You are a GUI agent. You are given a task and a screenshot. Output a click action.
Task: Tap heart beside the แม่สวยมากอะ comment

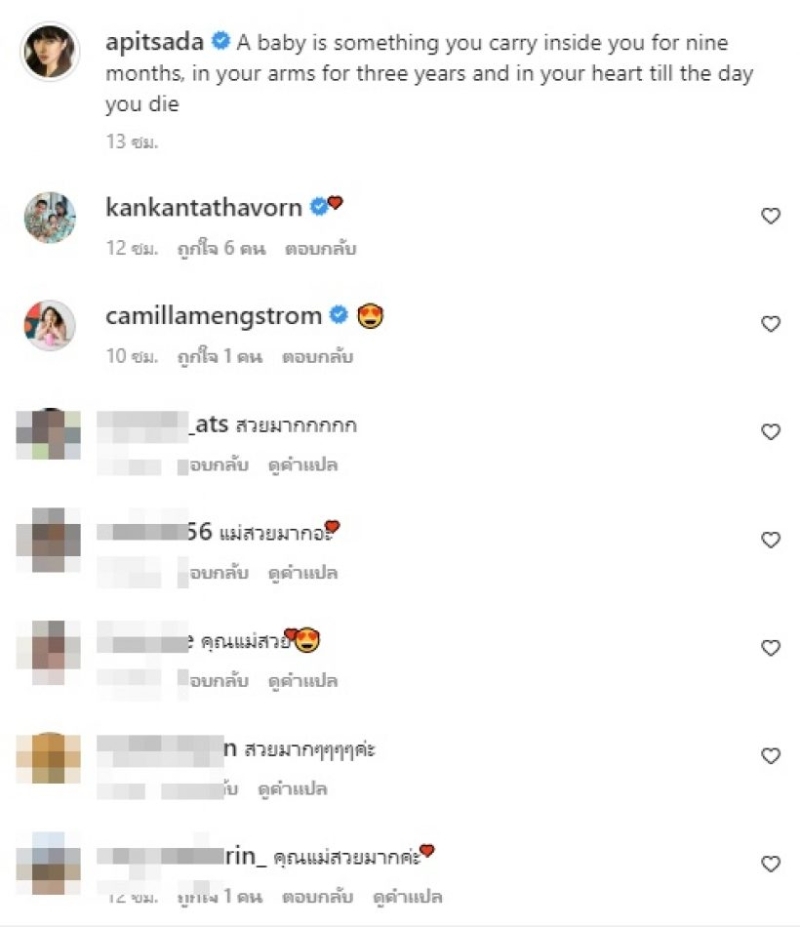pyautogui.click(x=770, y=540)
